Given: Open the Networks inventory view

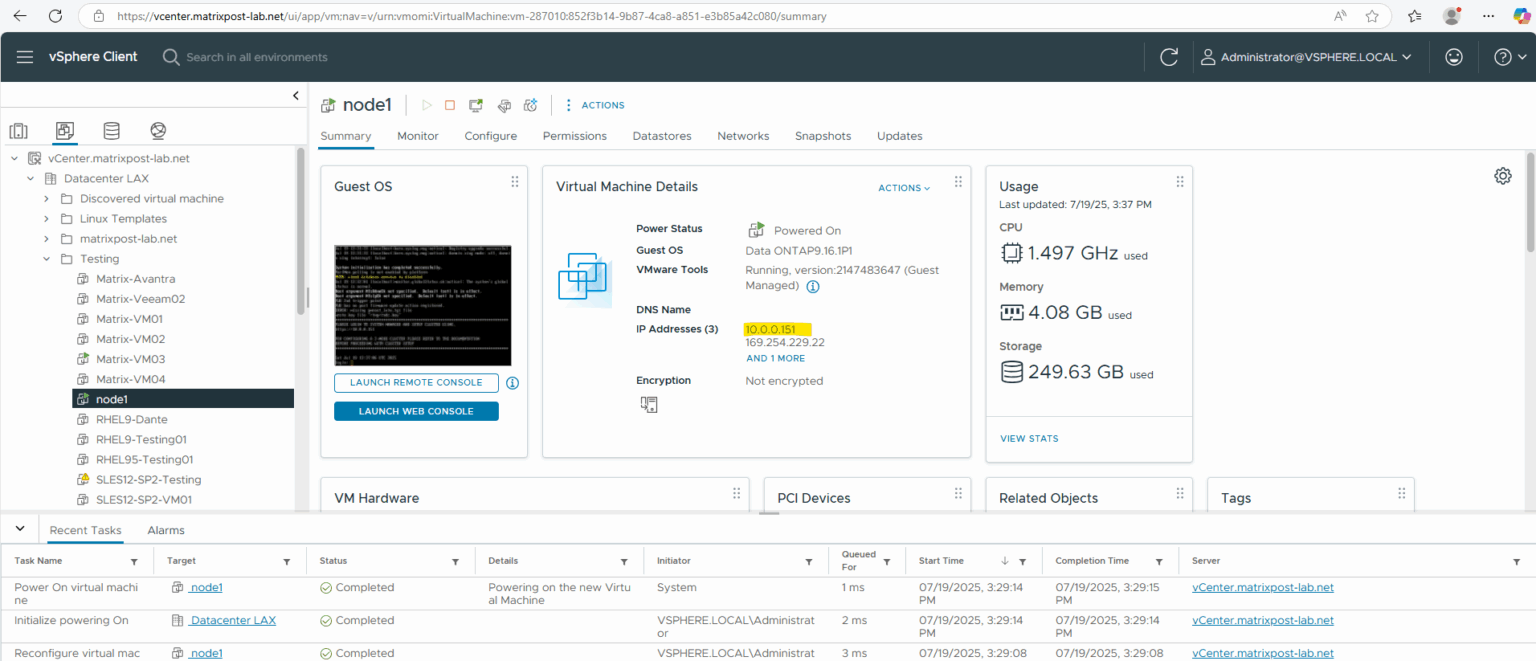Looking at the screenshot, I should [157, 131].
